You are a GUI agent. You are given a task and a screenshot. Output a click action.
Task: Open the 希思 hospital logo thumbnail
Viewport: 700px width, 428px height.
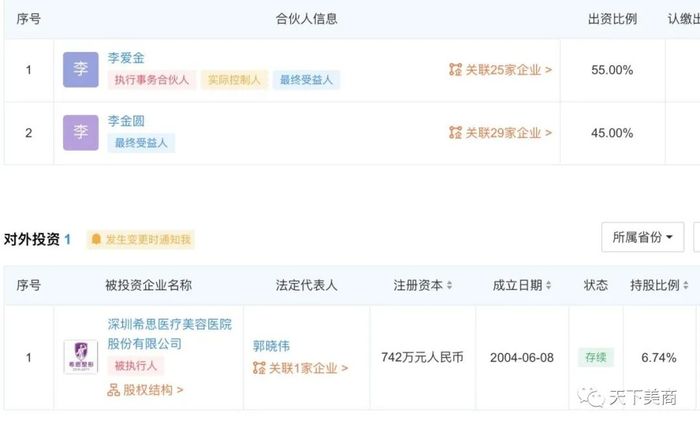pos(80,357)
